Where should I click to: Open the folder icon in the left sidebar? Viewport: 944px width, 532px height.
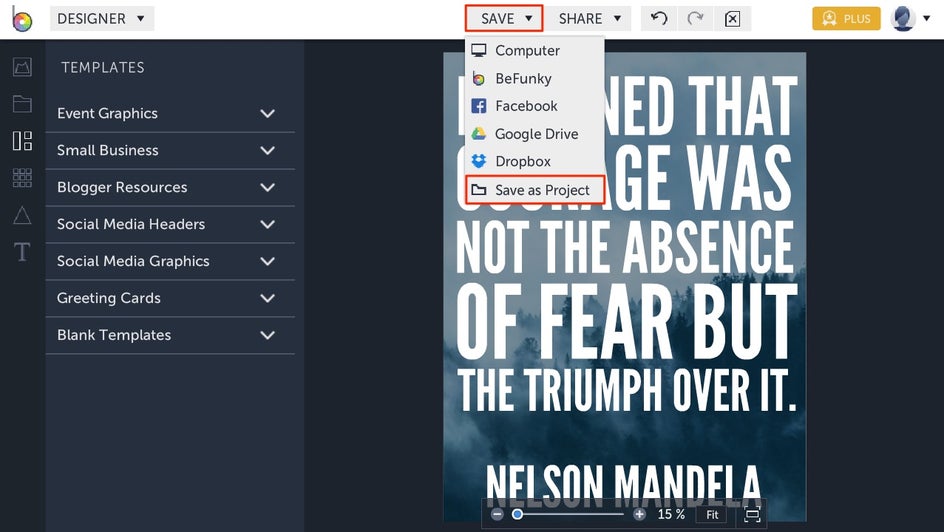tap(22, 104)
